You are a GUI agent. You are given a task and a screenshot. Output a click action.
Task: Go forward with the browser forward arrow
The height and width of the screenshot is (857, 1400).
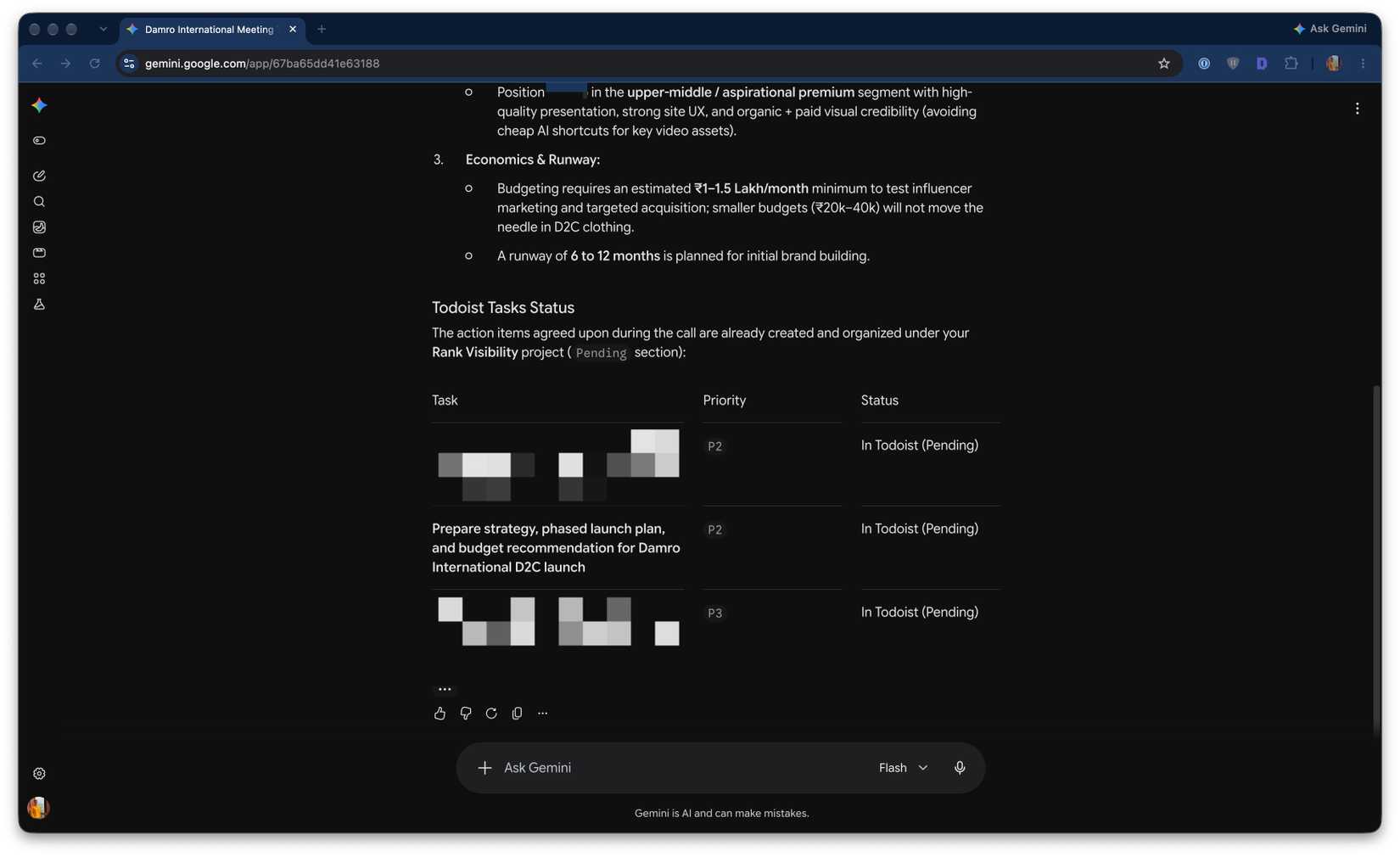click(65, 64)
